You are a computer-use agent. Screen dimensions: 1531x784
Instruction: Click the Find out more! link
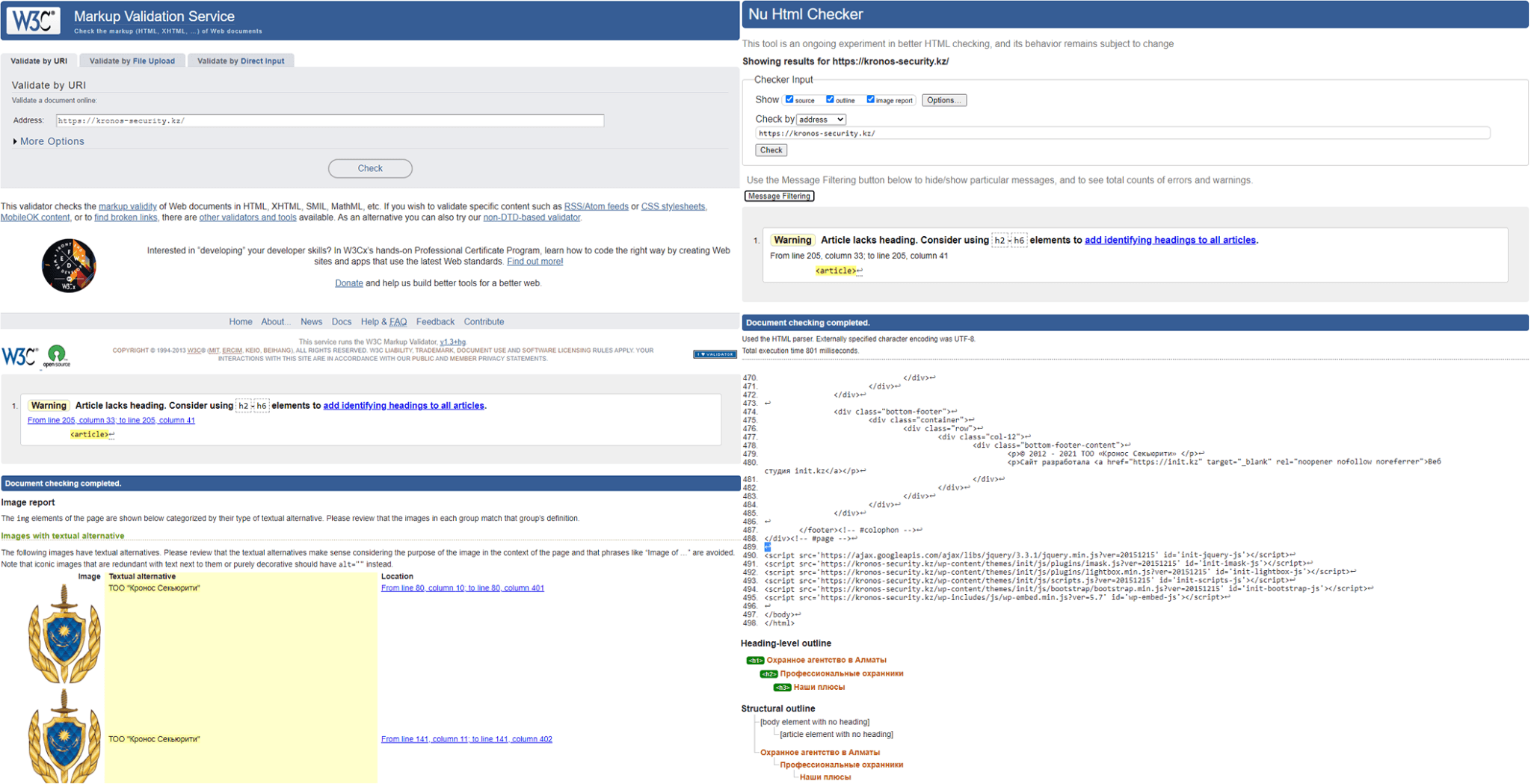[x=535, y=262]
